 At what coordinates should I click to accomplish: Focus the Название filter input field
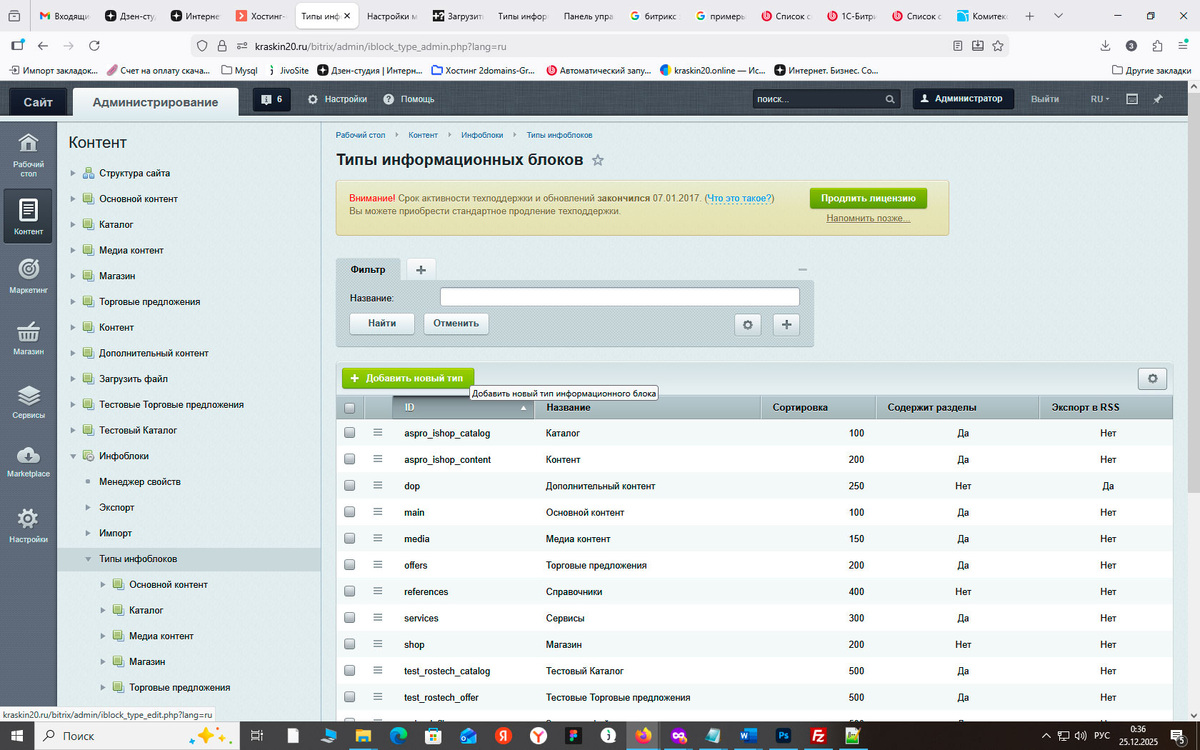620,297
